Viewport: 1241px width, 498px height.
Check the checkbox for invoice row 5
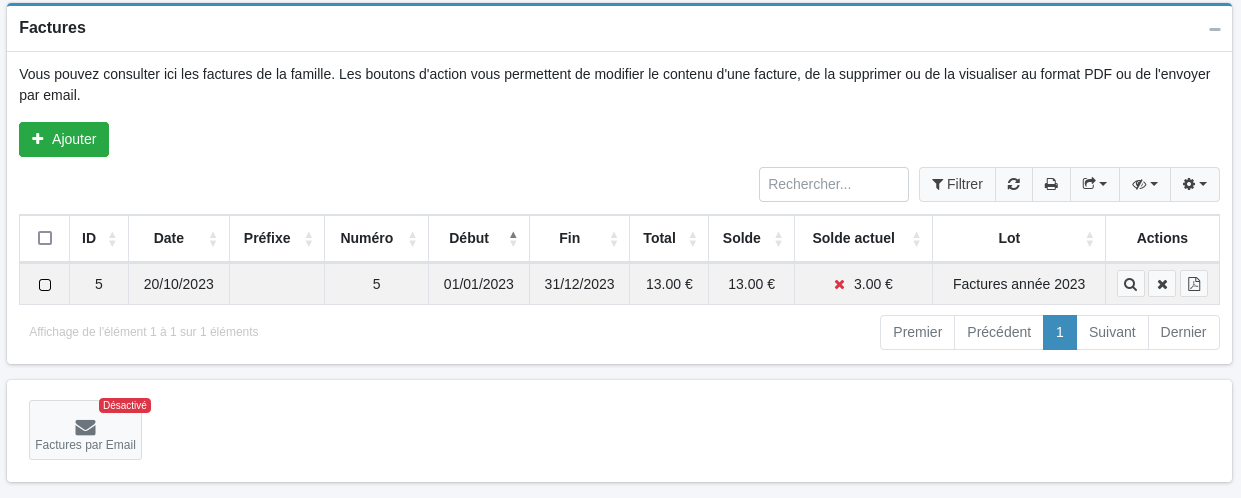point(45,285)
